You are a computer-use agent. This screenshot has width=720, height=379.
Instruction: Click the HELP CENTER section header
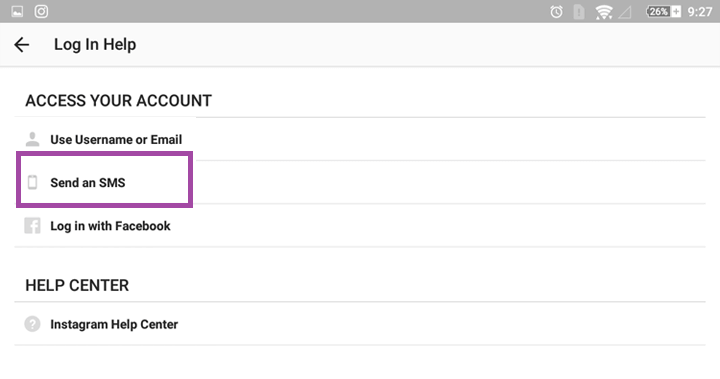pyautogui.click(x=77, y=285)
